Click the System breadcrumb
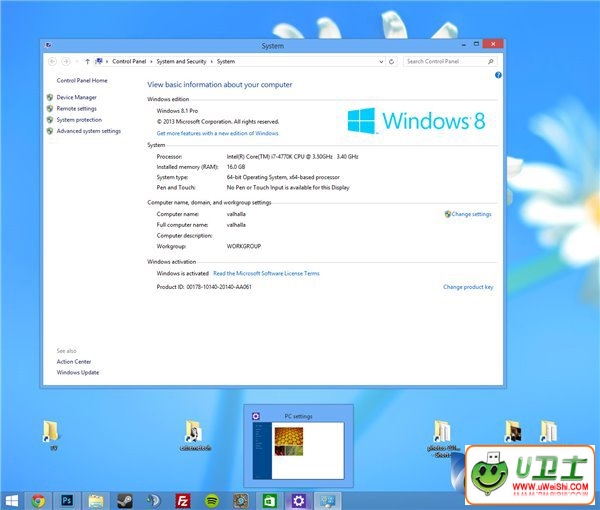The height and width of the screenshot is (510, 600). [226, 61]
